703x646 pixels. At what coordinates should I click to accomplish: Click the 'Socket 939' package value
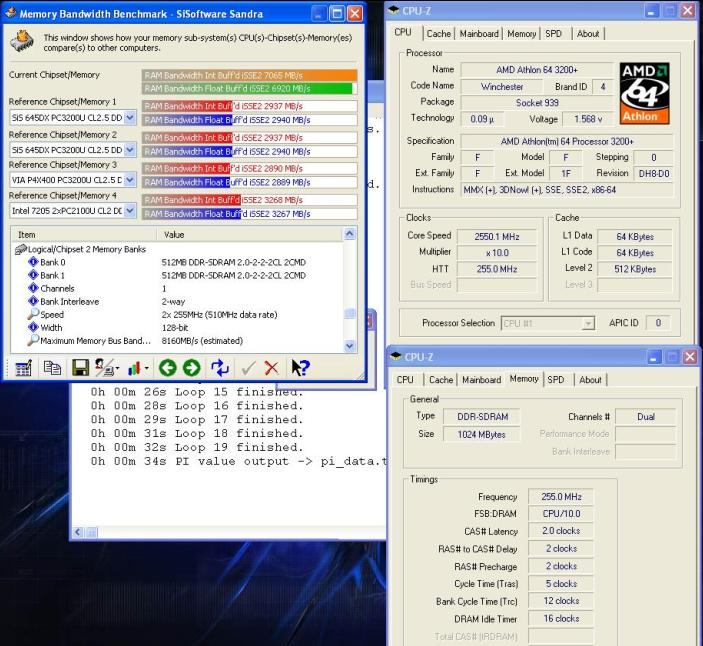click(537, 103)
